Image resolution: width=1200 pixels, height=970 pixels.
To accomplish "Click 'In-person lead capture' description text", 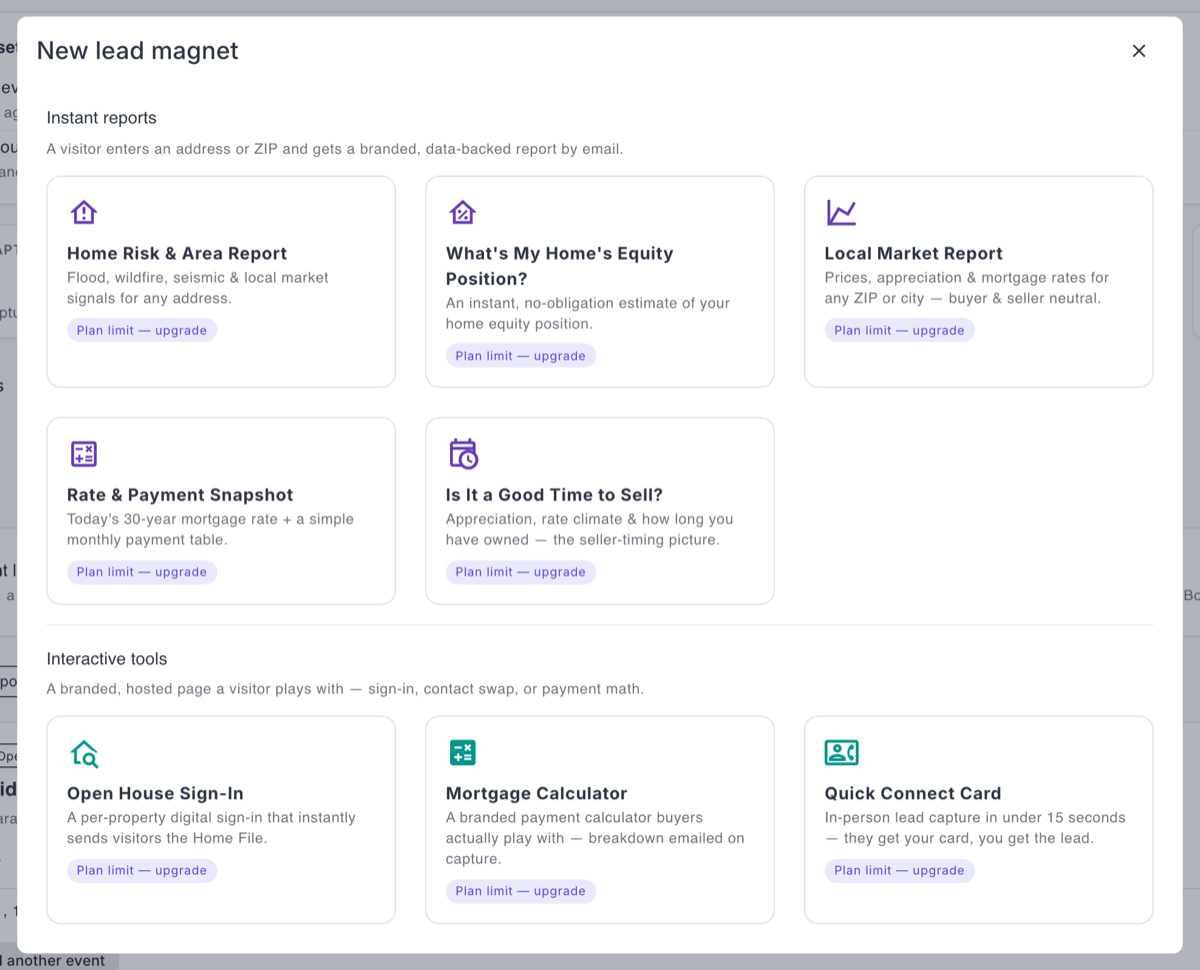I will (x=975, y=828).
